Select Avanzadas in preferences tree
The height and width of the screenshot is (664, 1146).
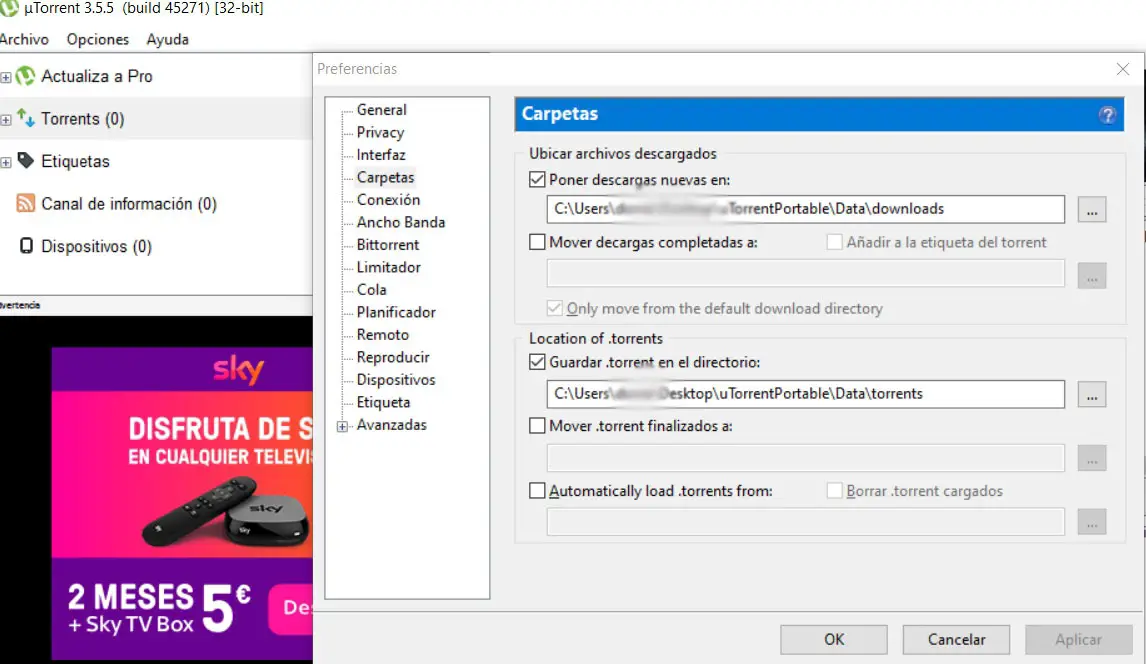391,425
